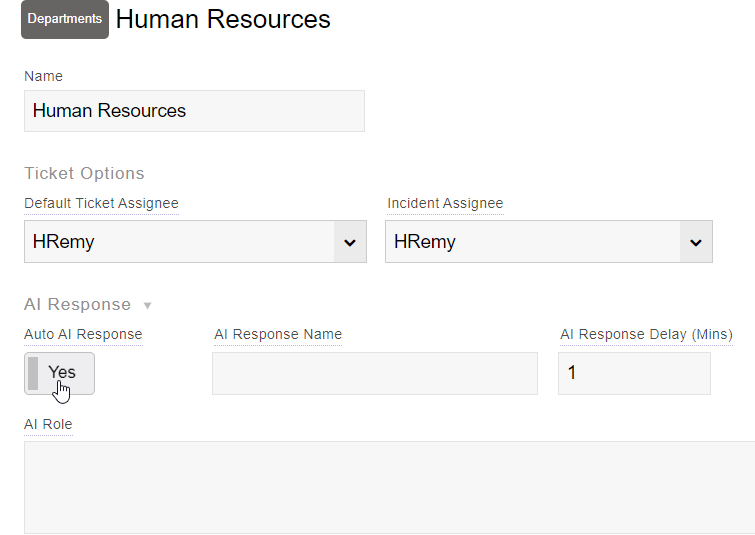Viewport: 755px width, 535px height.
Task: Click the Name field label
Action: click(43, 76)
